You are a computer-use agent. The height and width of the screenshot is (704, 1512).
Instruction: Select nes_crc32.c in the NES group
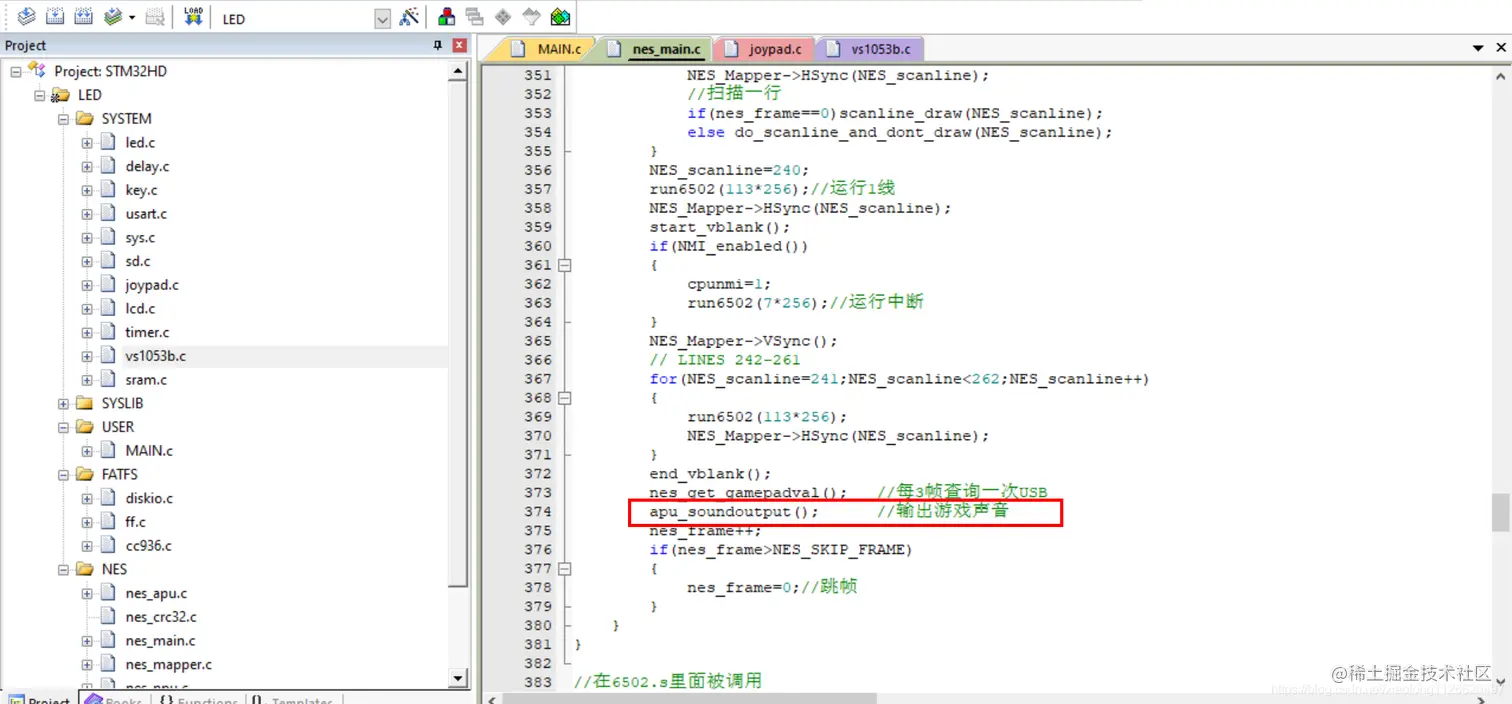tap(161, 617)
